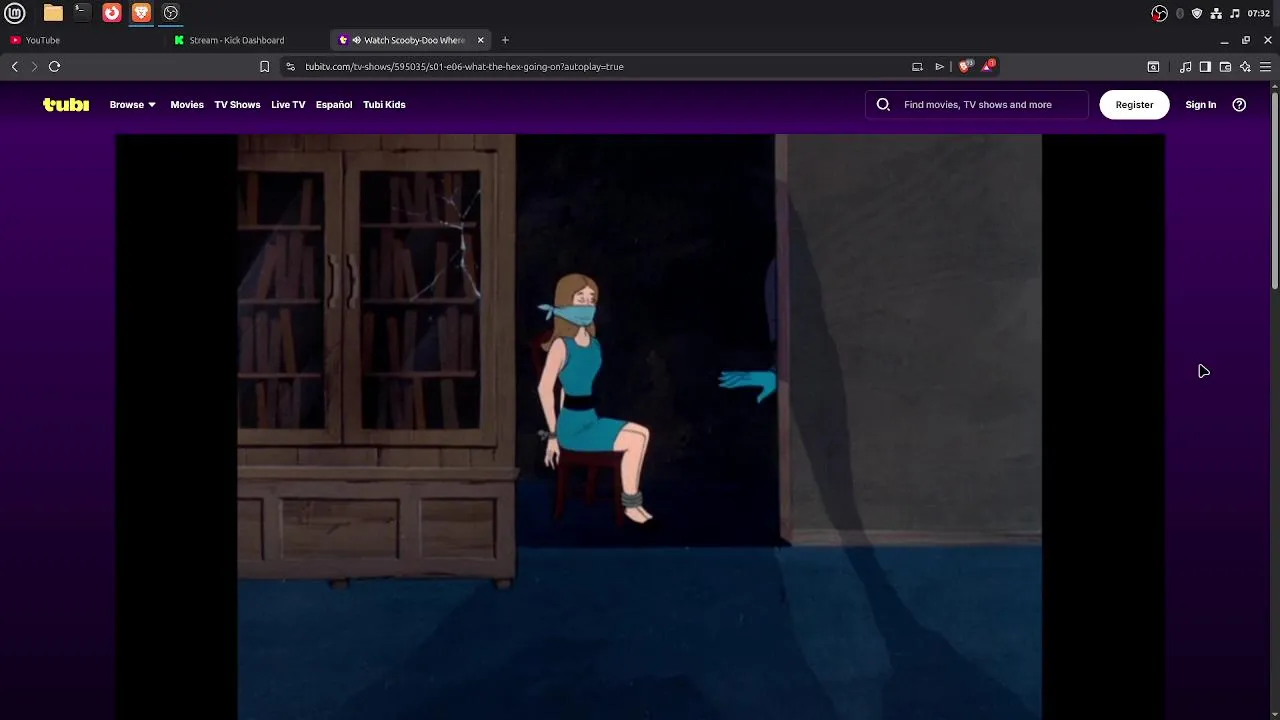The height and width of the screenshot is (720, 1280).
Task: Open Brave Rewards triangle icon
Action: click(989, 65)
